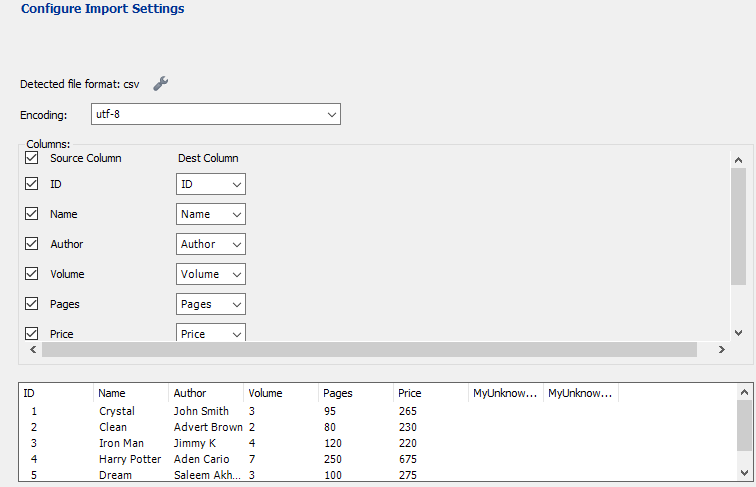
Task: Open the Author destination column dropdown
Action: 211,244
